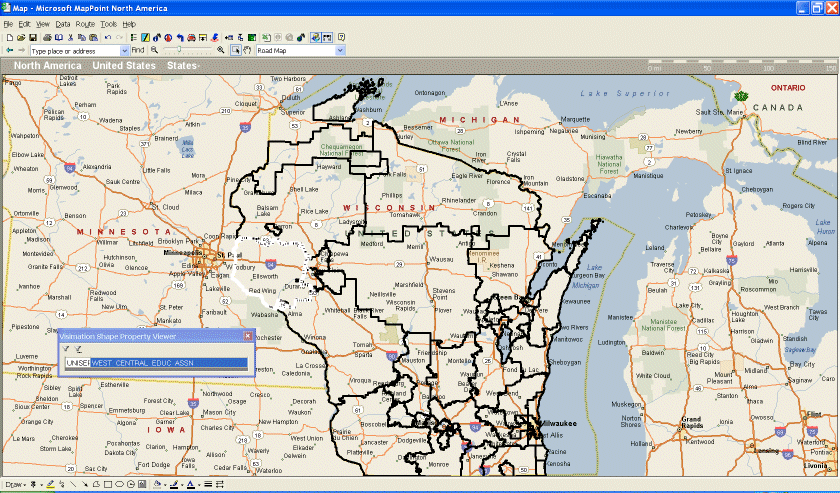Click underlined filter icon in Property Viewer

tap(78, 349)
